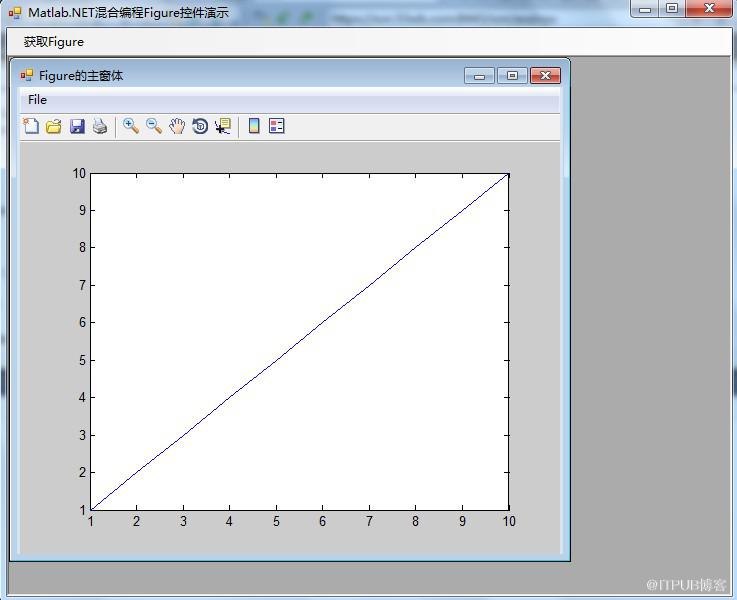Select the Data Cursor tool
737x600 pixels.
coord(223,126)
